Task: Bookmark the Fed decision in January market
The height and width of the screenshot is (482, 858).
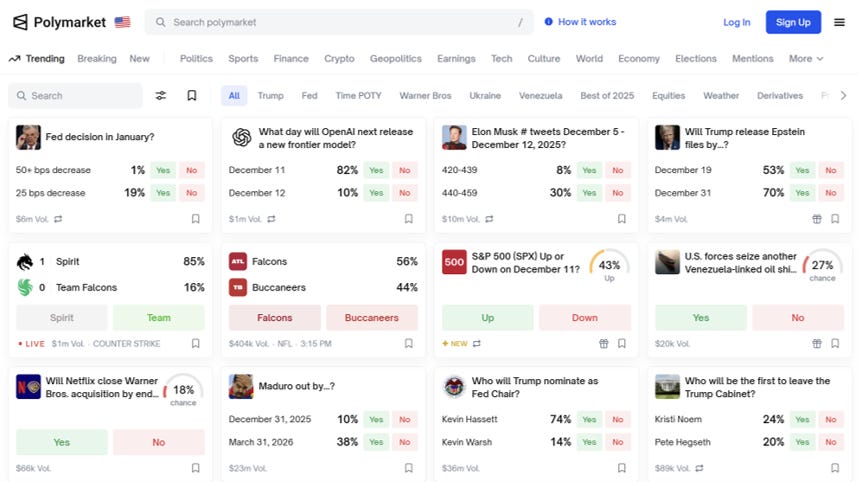Action: [x=195, y=219]
